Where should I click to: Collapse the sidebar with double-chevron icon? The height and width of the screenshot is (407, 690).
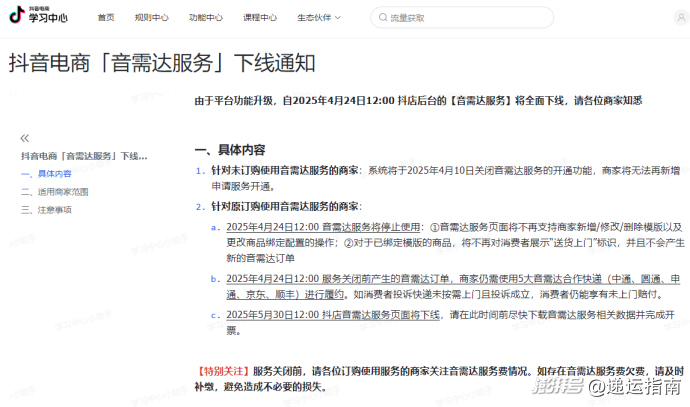point(25,138)
